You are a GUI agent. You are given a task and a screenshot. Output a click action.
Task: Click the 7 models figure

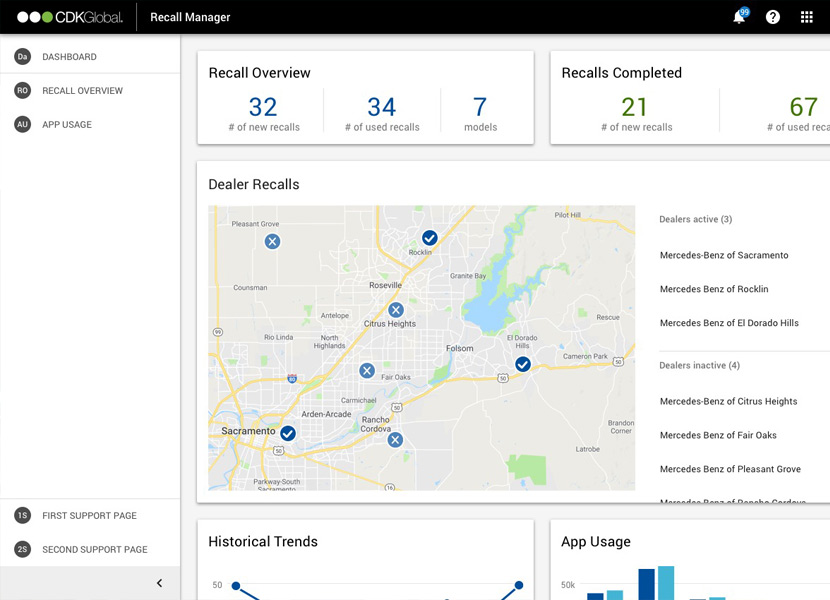click(480, 107)
